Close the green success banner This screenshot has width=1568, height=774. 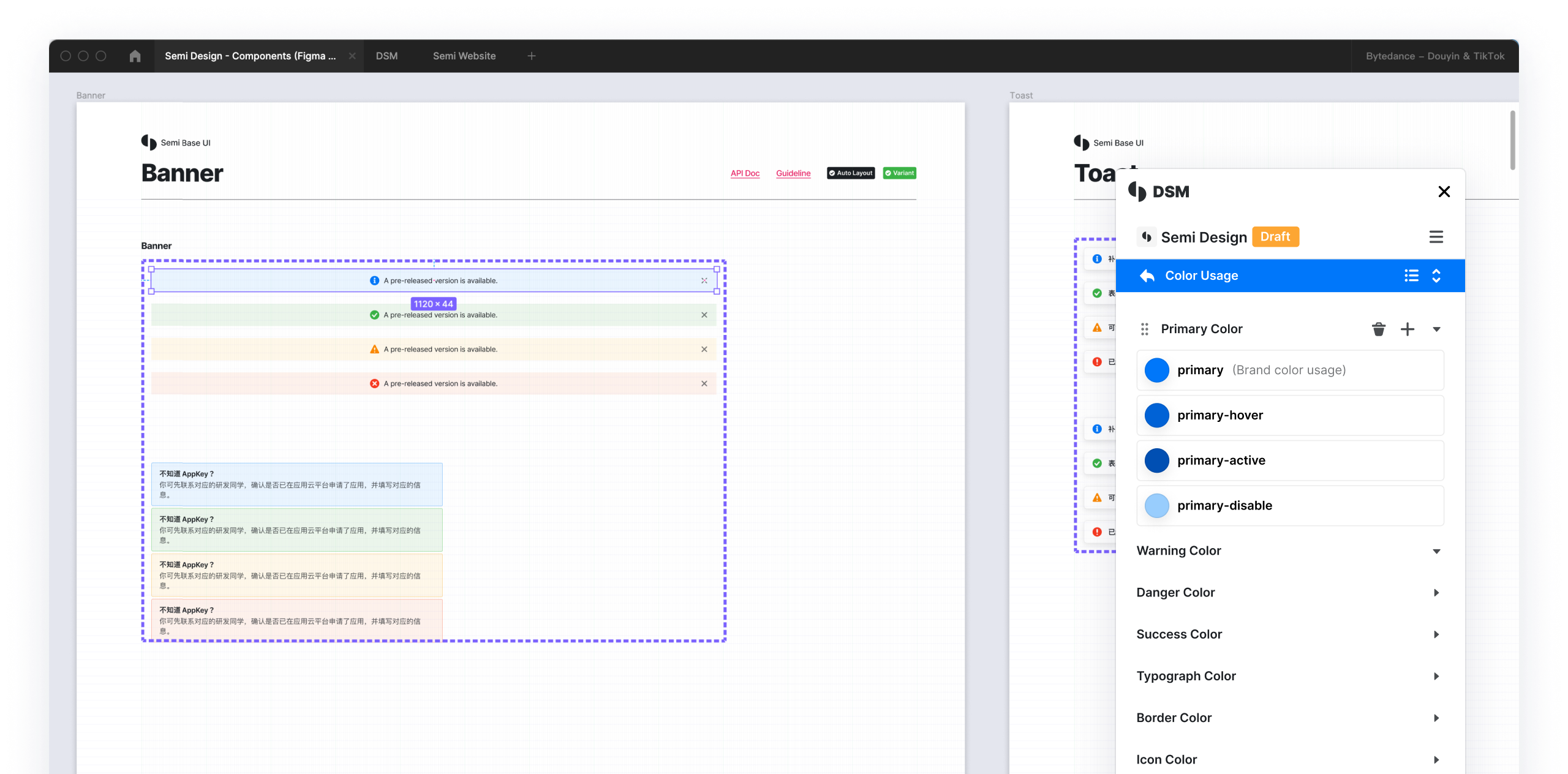704,315
